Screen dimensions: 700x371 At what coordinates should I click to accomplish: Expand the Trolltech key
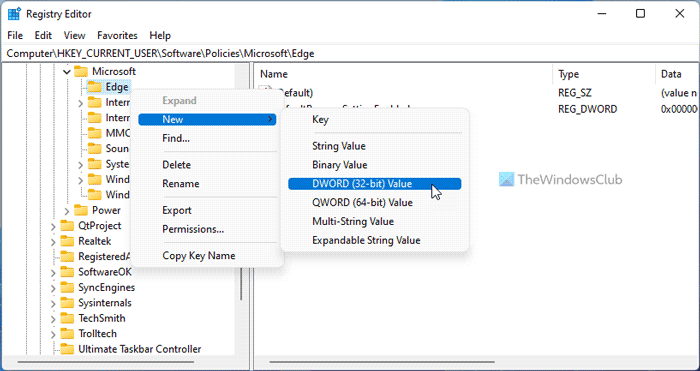coord(53,334)
